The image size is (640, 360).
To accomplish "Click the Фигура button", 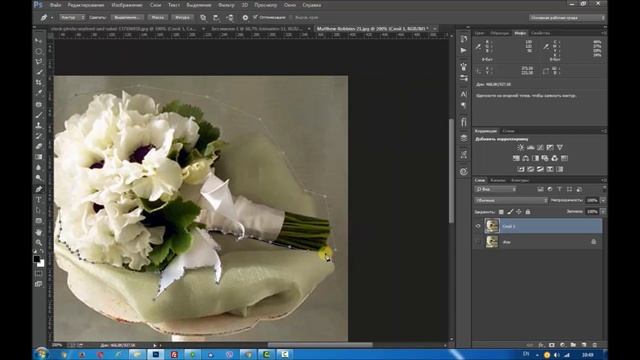I will pos(182,18).
